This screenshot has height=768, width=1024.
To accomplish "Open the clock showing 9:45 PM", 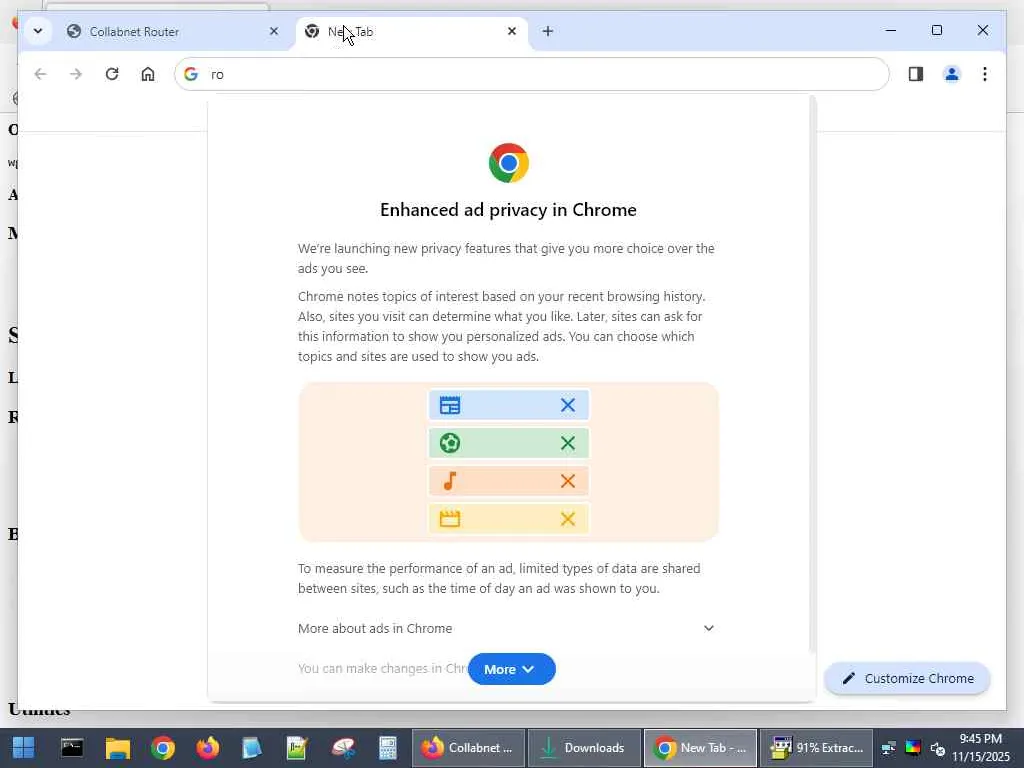I will (x=980, y=748).
